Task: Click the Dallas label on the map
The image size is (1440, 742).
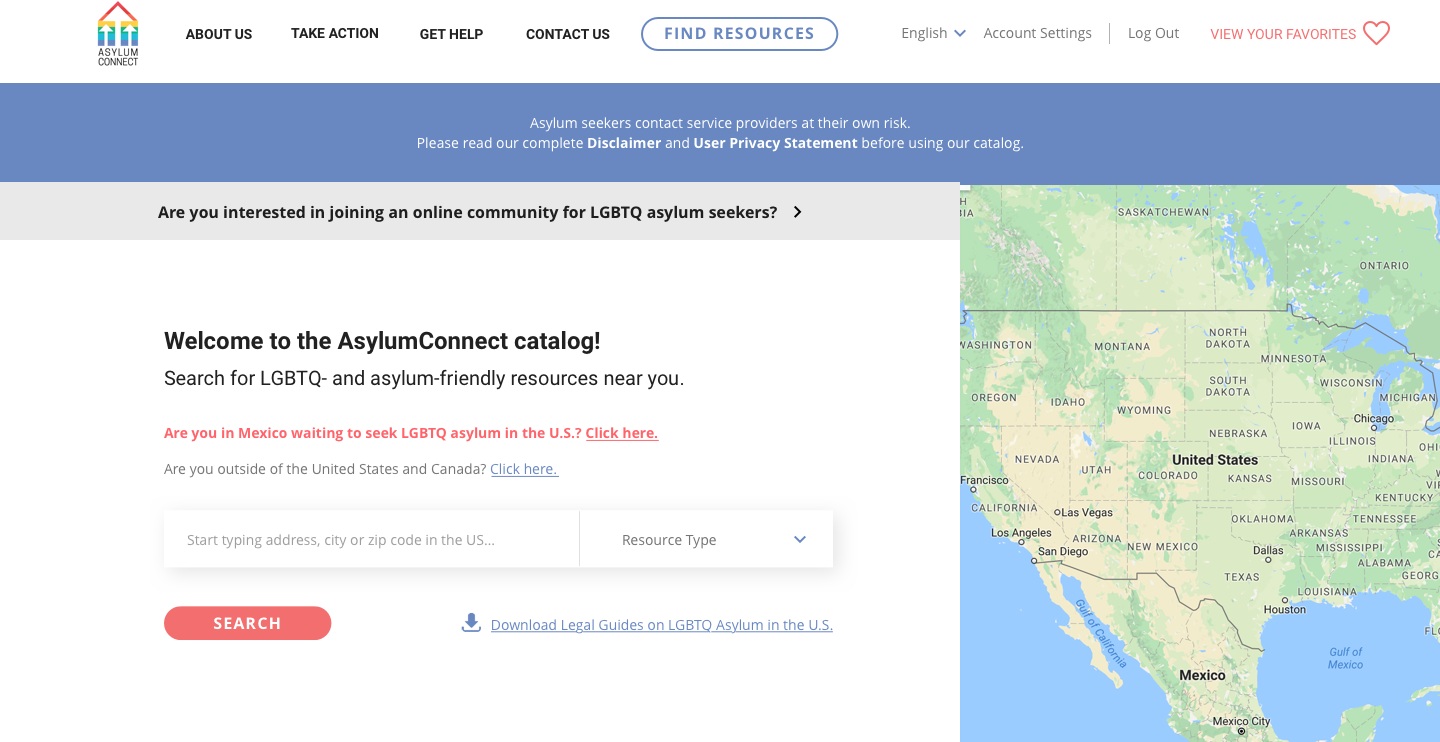Action: click(x=1268, y=550)
